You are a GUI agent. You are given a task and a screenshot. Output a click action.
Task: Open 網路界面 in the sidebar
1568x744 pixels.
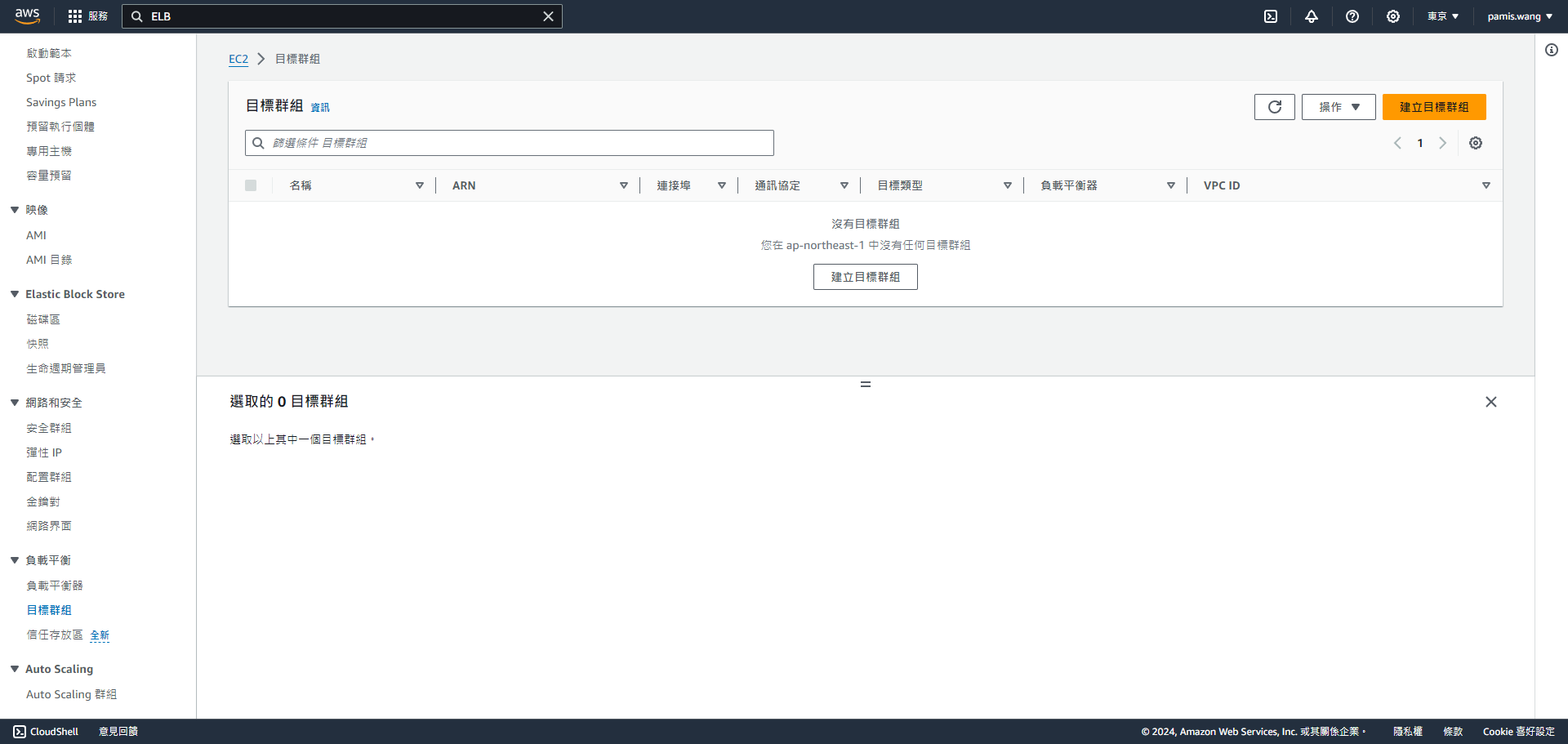click(x=49, y=526)
